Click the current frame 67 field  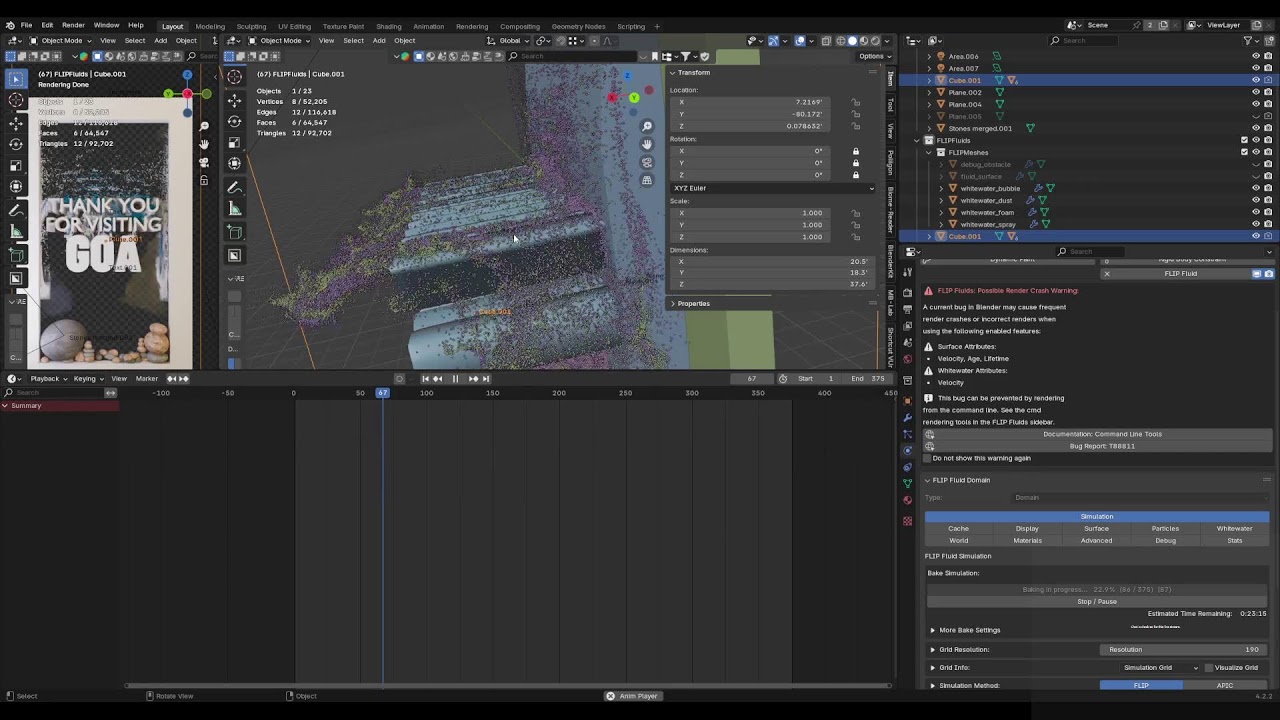(752, 378)
